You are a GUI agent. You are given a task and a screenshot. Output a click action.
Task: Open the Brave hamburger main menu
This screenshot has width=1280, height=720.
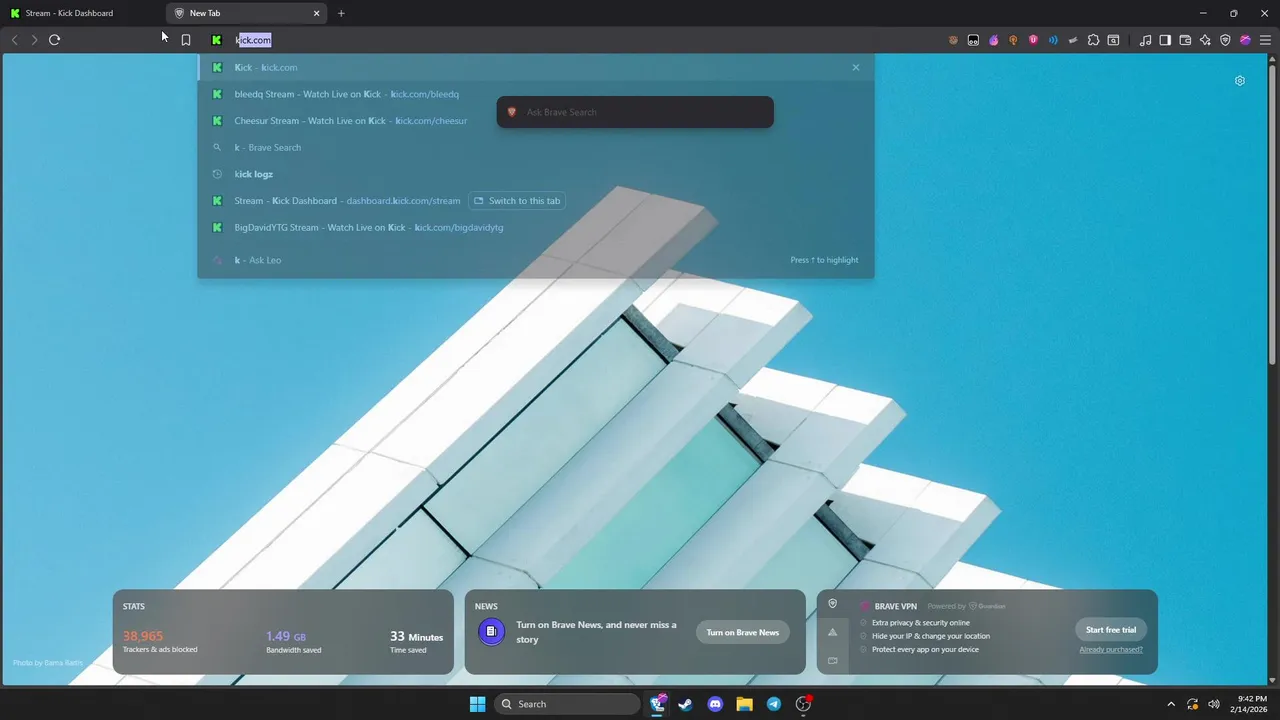pos(1265,40)
